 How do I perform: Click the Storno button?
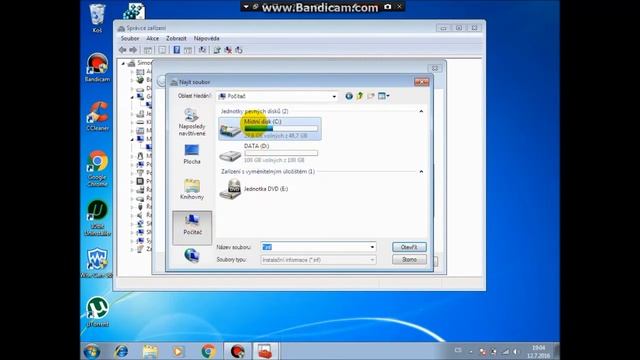pos(409,260)
